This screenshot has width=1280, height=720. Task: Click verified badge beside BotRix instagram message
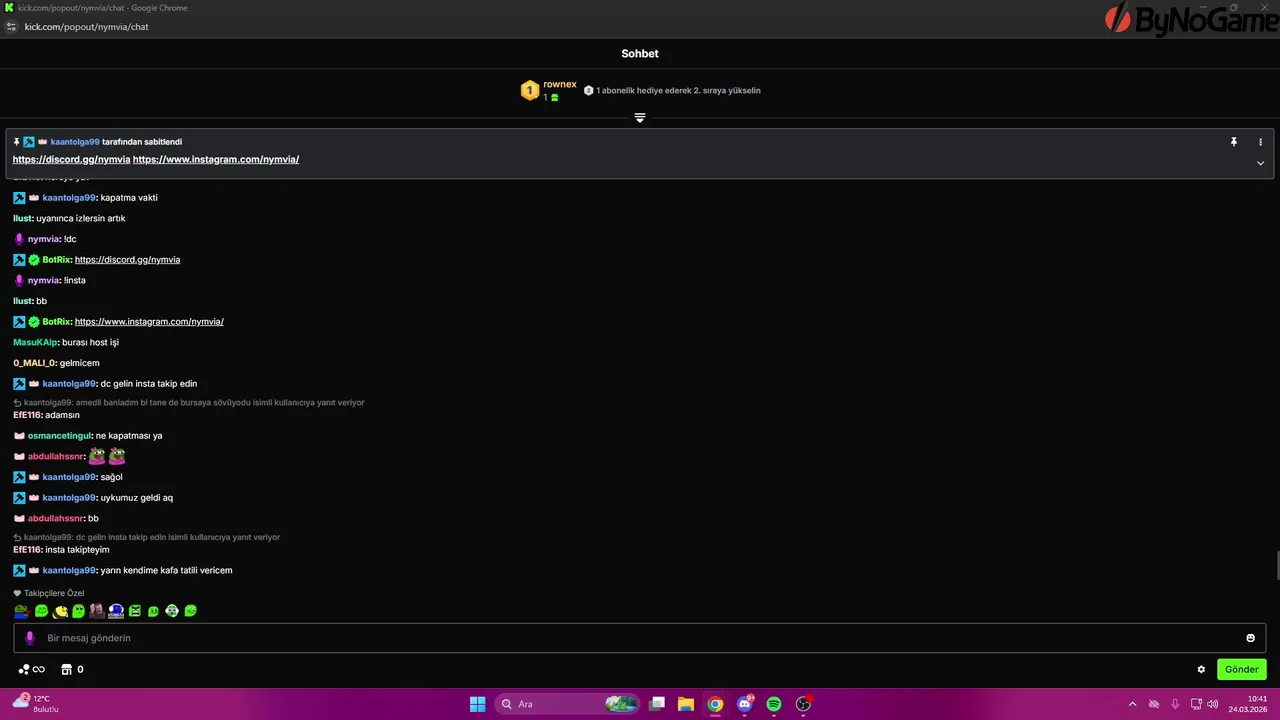click(x=34, y=322)
